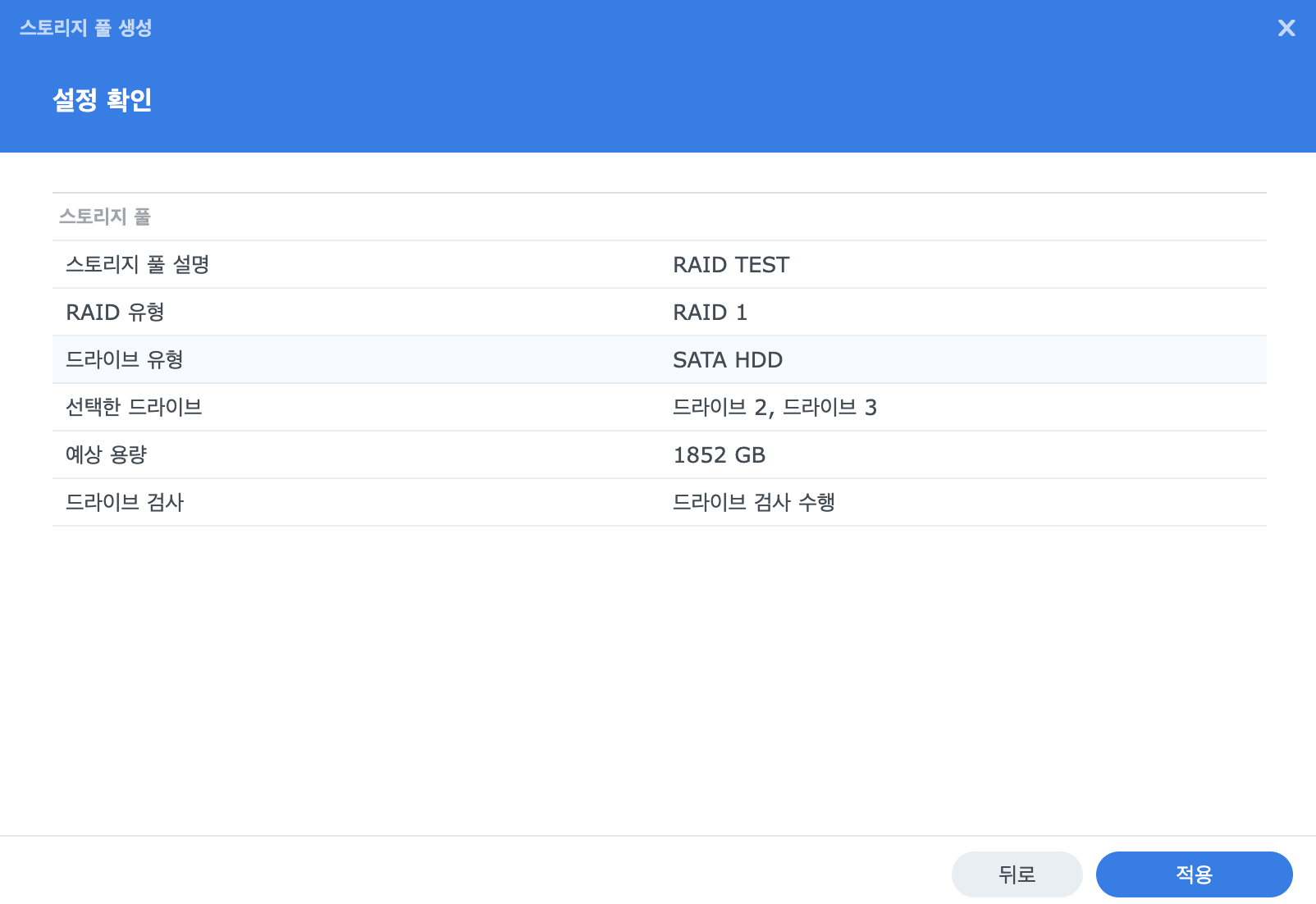The width and height of the screenshot is (1316, 904).
Task: Select the 예상 용량 label
Action: pos(106,454)
